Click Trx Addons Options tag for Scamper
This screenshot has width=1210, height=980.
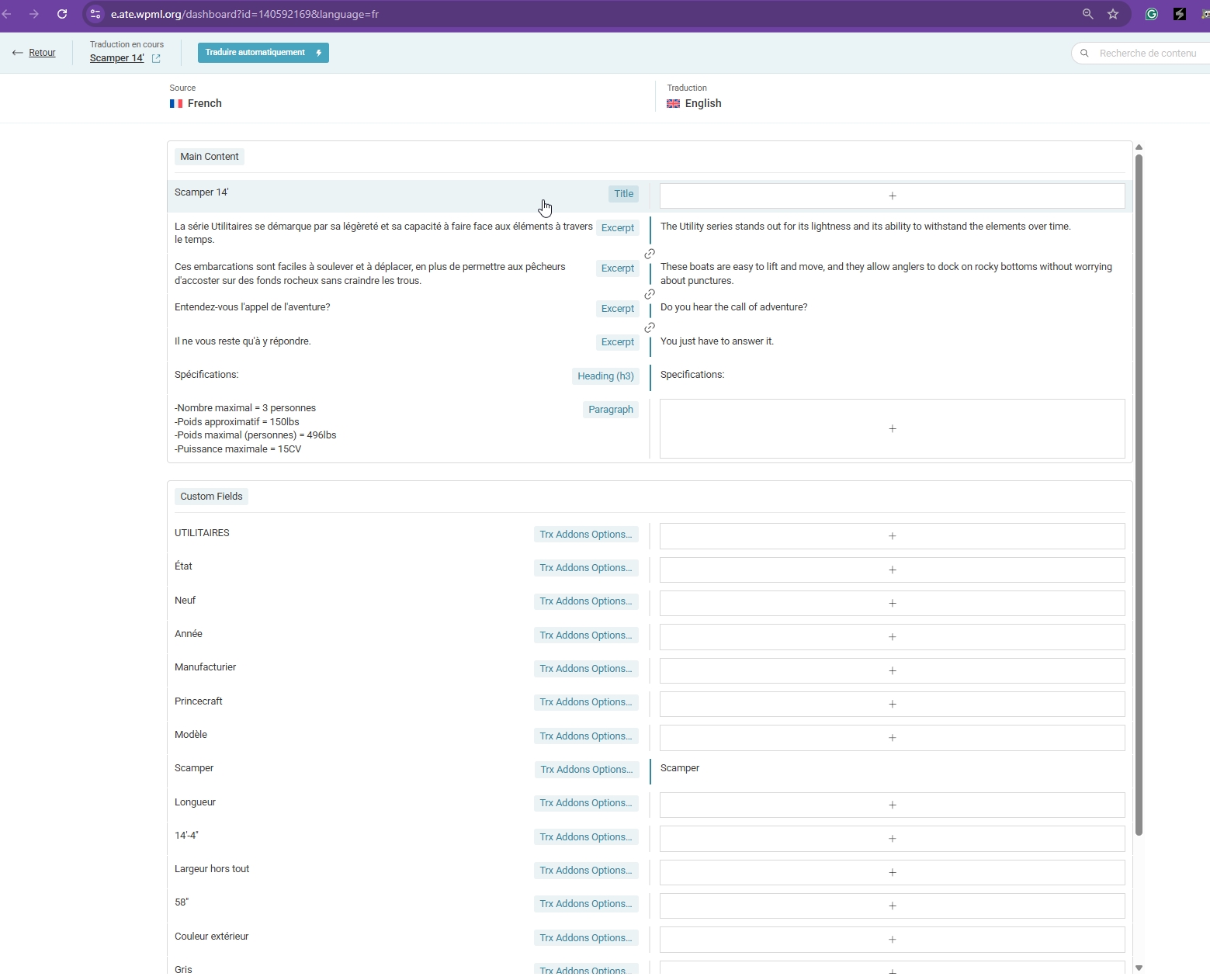pos(586,770)
